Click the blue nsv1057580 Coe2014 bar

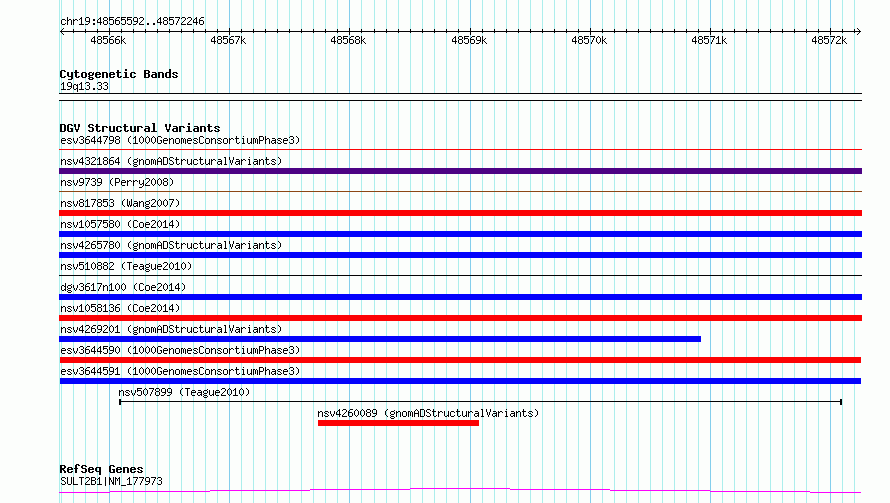(460, 234)
